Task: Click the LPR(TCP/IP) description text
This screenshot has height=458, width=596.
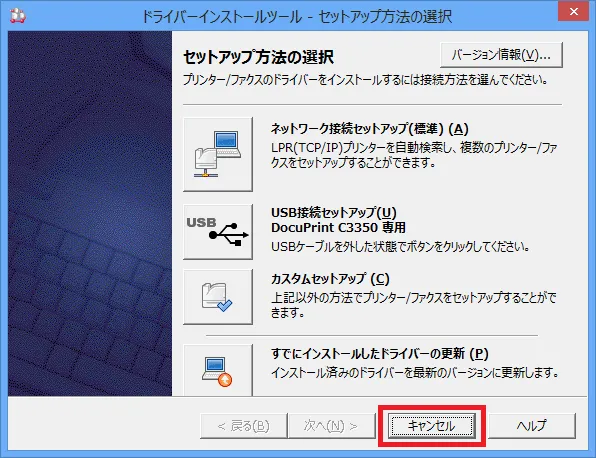Action: tap(414, 155)
